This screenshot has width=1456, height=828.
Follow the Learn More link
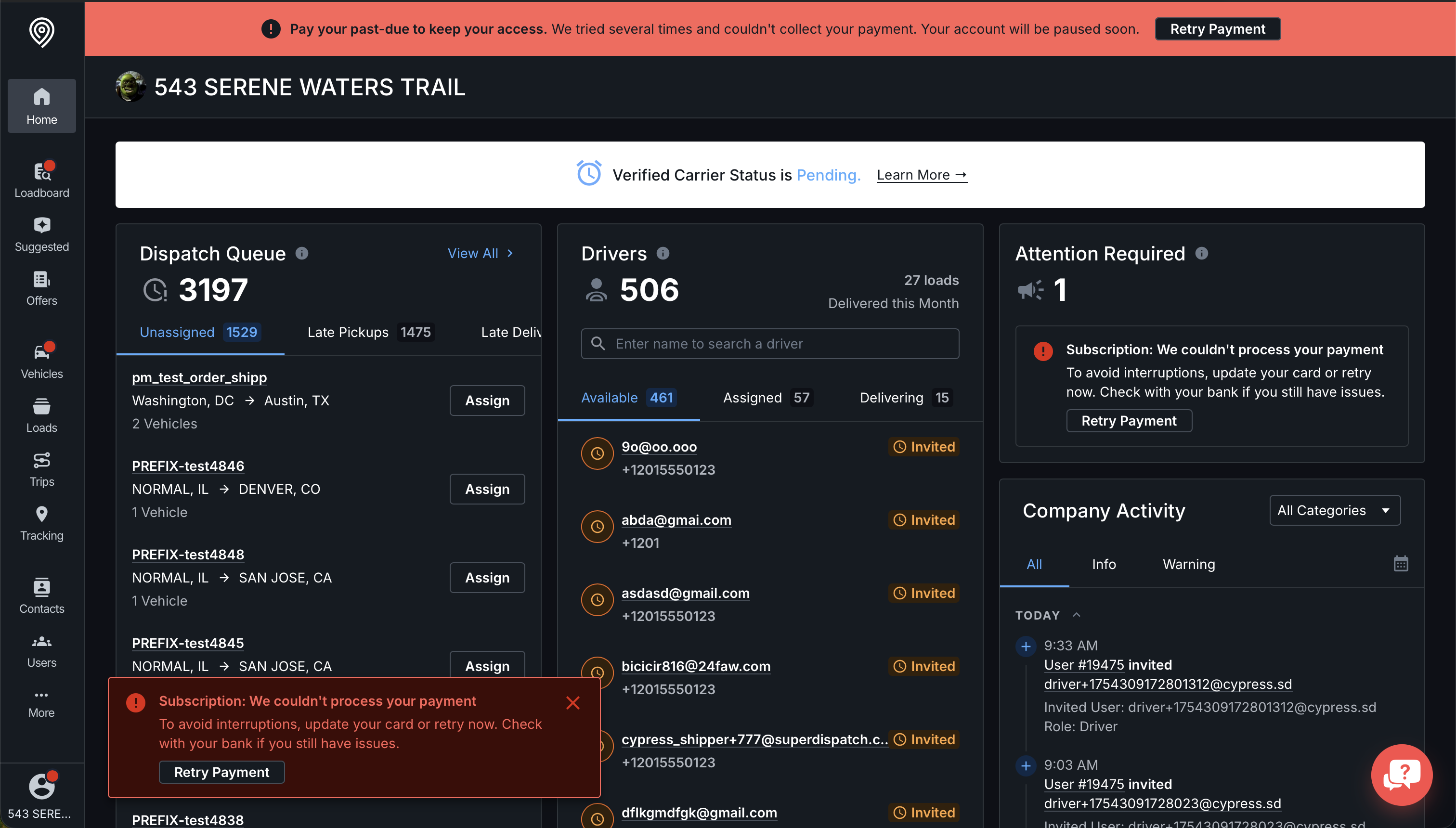tap(922, 175)
